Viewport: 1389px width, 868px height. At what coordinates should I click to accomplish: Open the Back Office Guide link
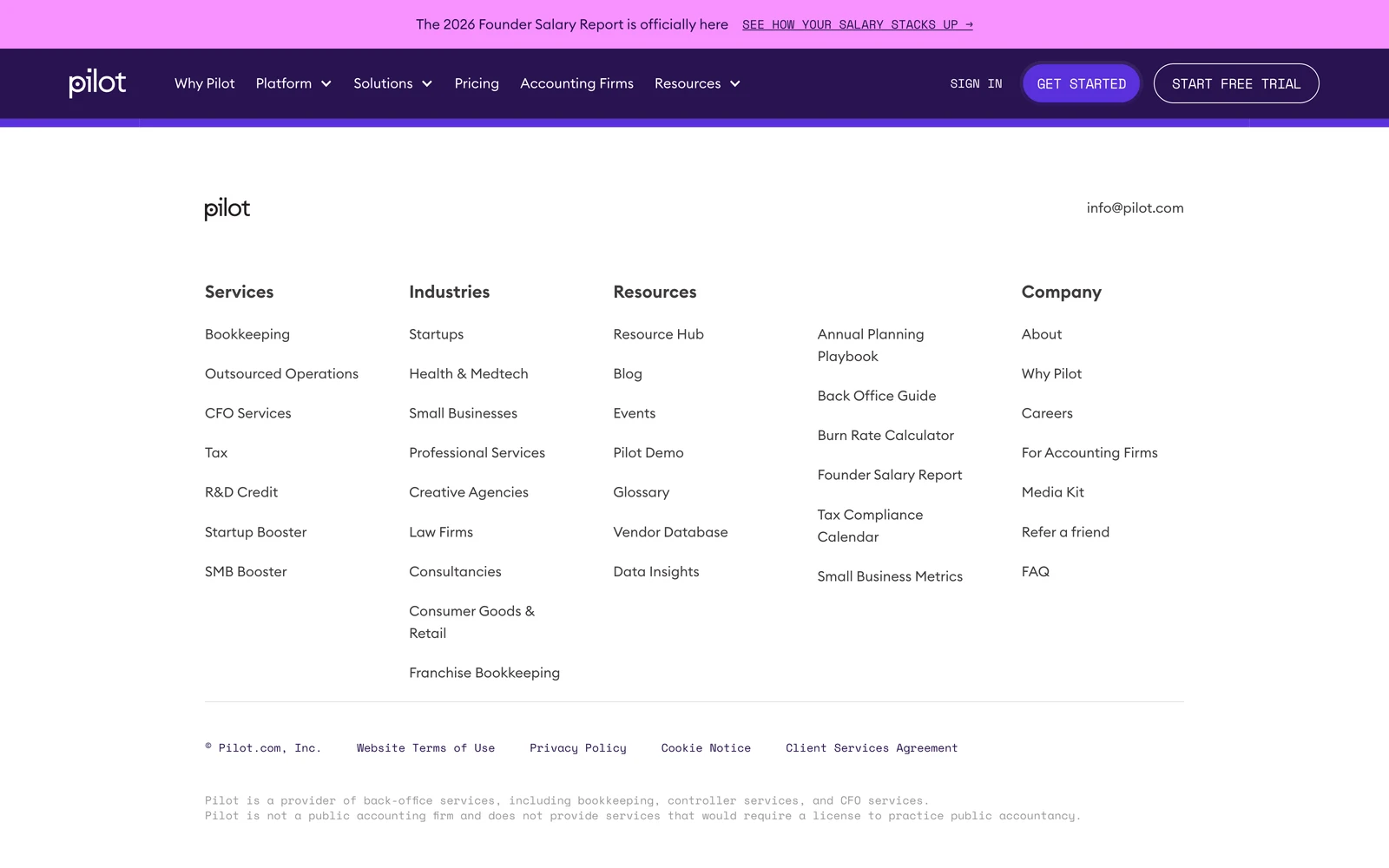point(877,396)
